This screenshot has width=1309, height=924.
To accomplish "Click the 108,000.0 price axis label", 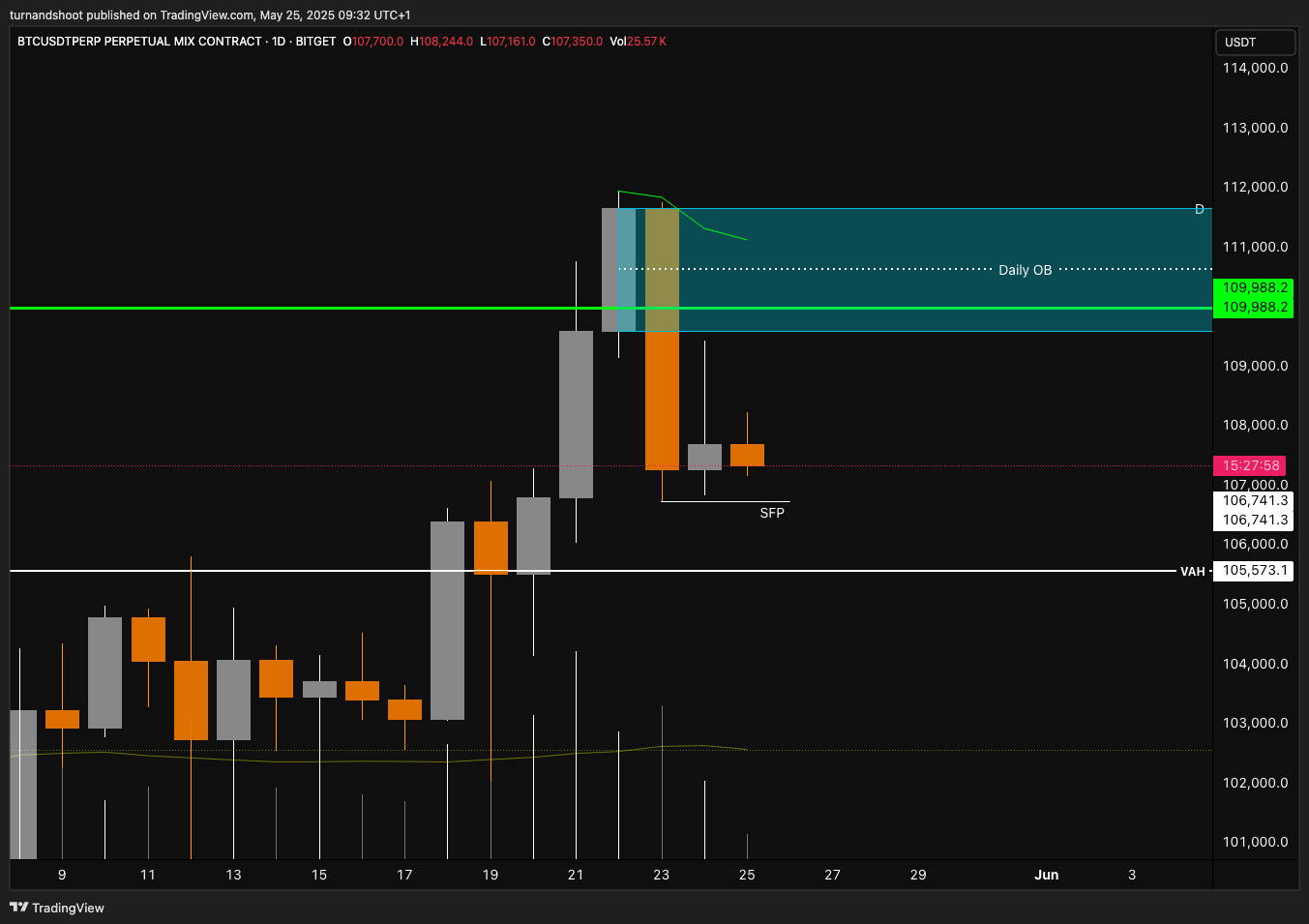I will coord(1255,425).
